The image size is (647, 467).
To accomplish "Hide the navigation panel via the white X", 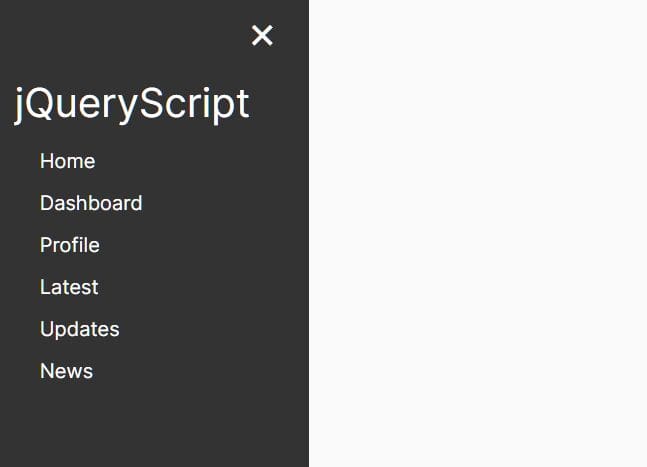I will pos(262,35).
